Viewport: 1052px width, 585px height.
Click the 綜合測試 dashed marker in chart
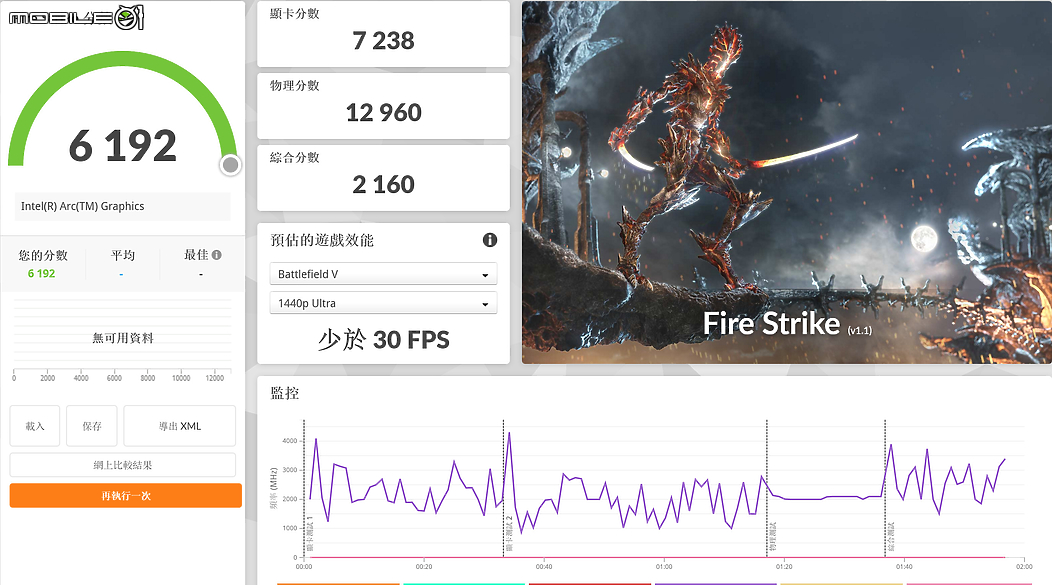point(886,488)
